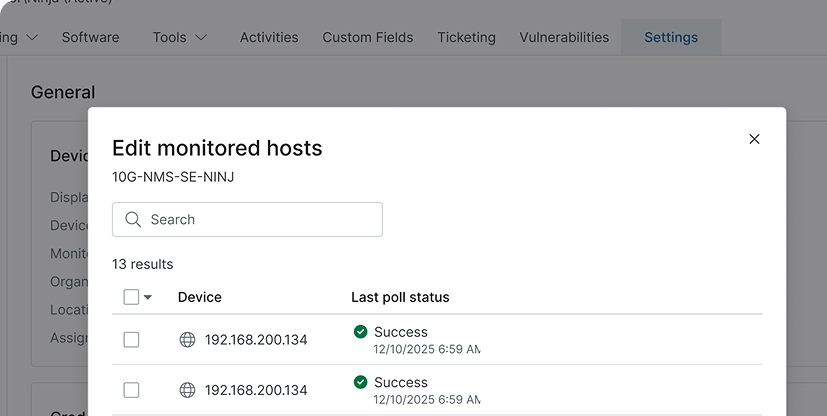Close the Edit monitored hosts dialog
Screen dimensions: 827x416
(x=754, y=139)
